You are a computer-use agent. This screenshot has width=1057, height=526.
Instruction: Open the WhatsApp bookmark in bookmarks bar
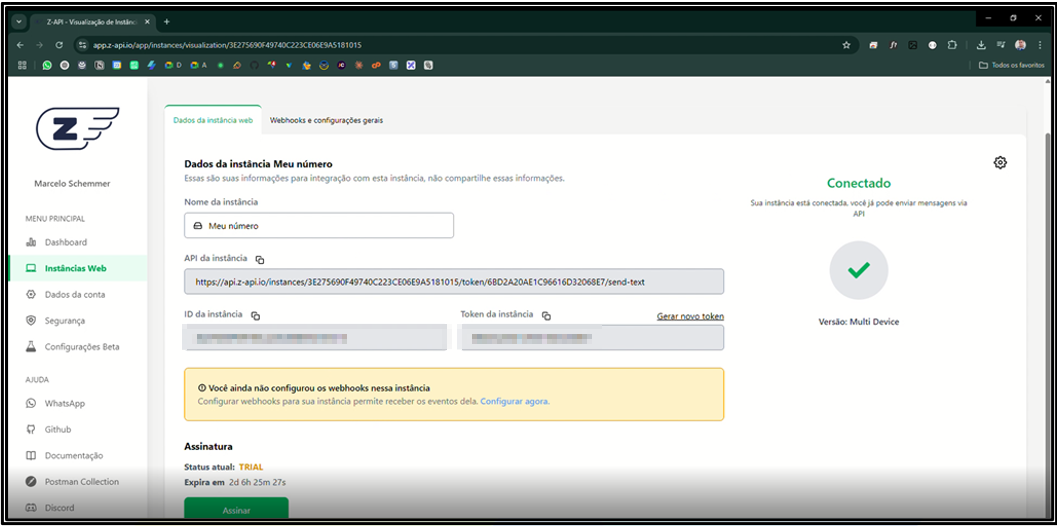pos(47,65)
